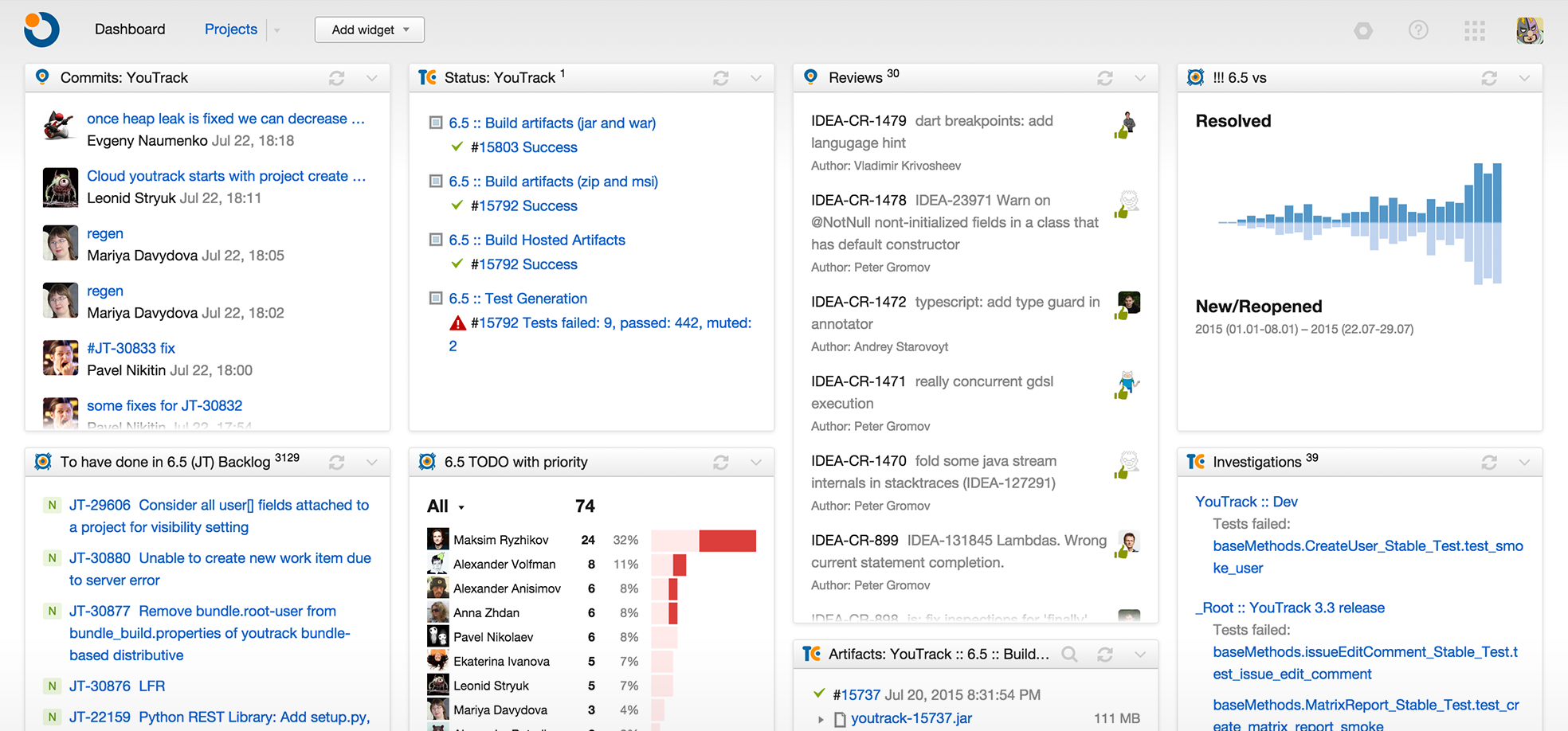Refresh the 6.5 TODO with priority widget

[721, 463]
